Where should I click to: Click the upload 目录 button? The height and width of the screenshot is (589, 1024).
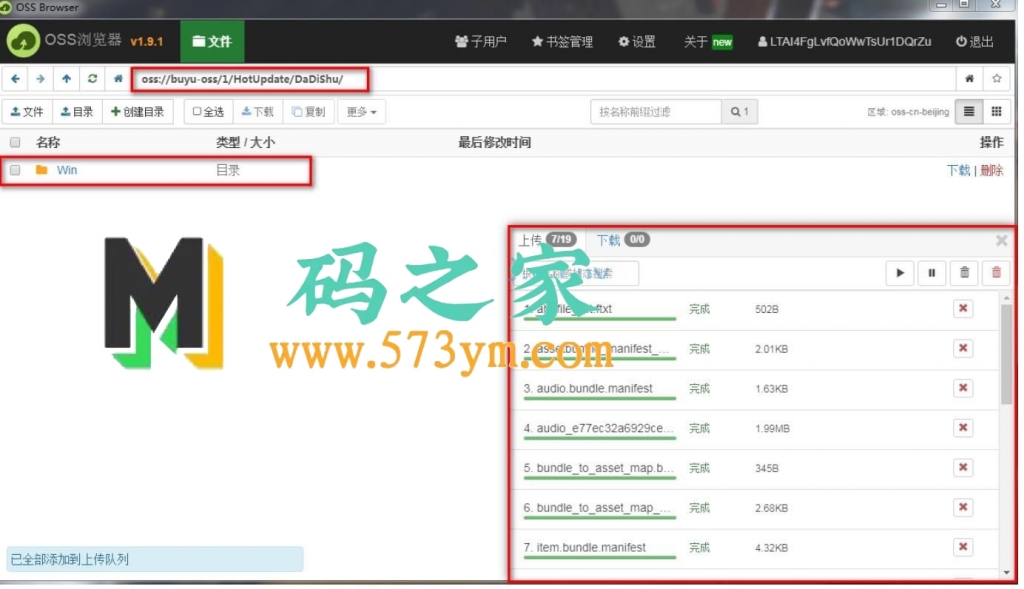coord(77,112)
